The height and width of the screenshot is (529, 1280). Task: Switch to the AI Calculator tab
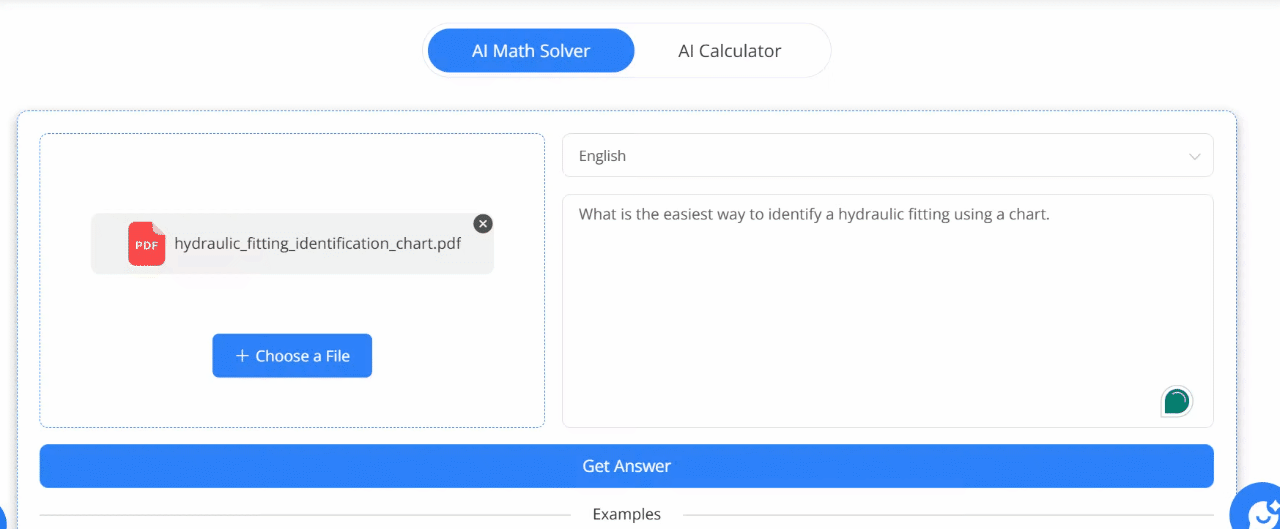tap(729, 51)
